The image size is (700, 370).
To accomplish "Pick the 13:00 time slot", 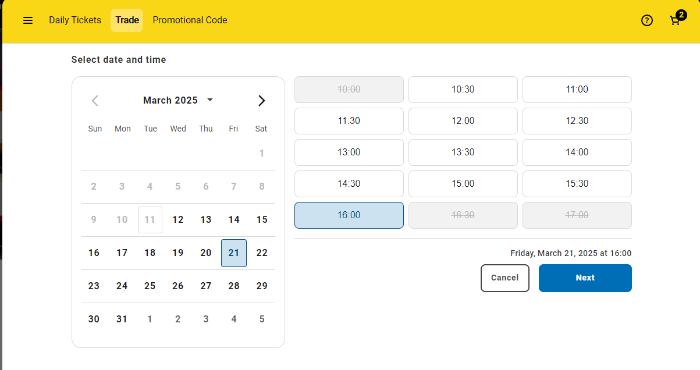I will [x=349, y=152].
